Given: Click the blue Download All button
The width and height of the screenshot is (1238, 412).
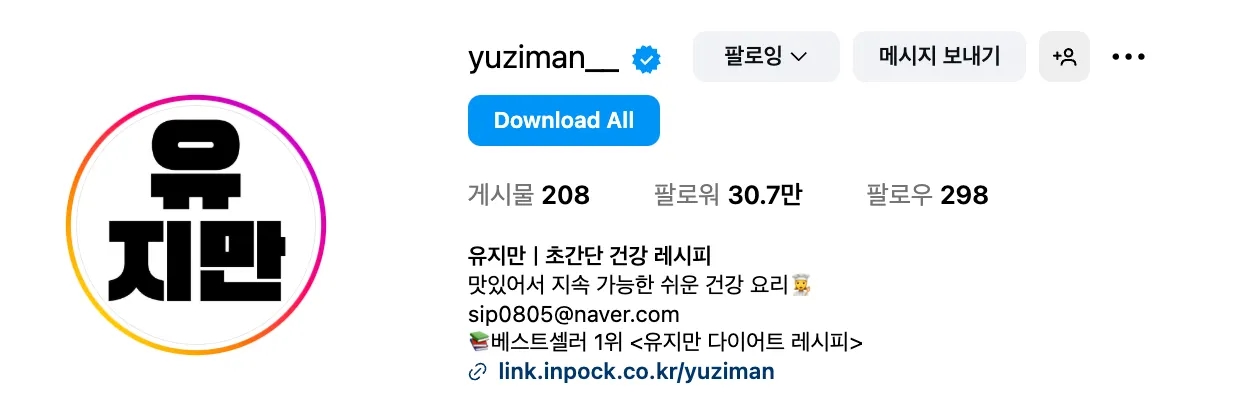Looking at the screenshot, I should 564,120.
